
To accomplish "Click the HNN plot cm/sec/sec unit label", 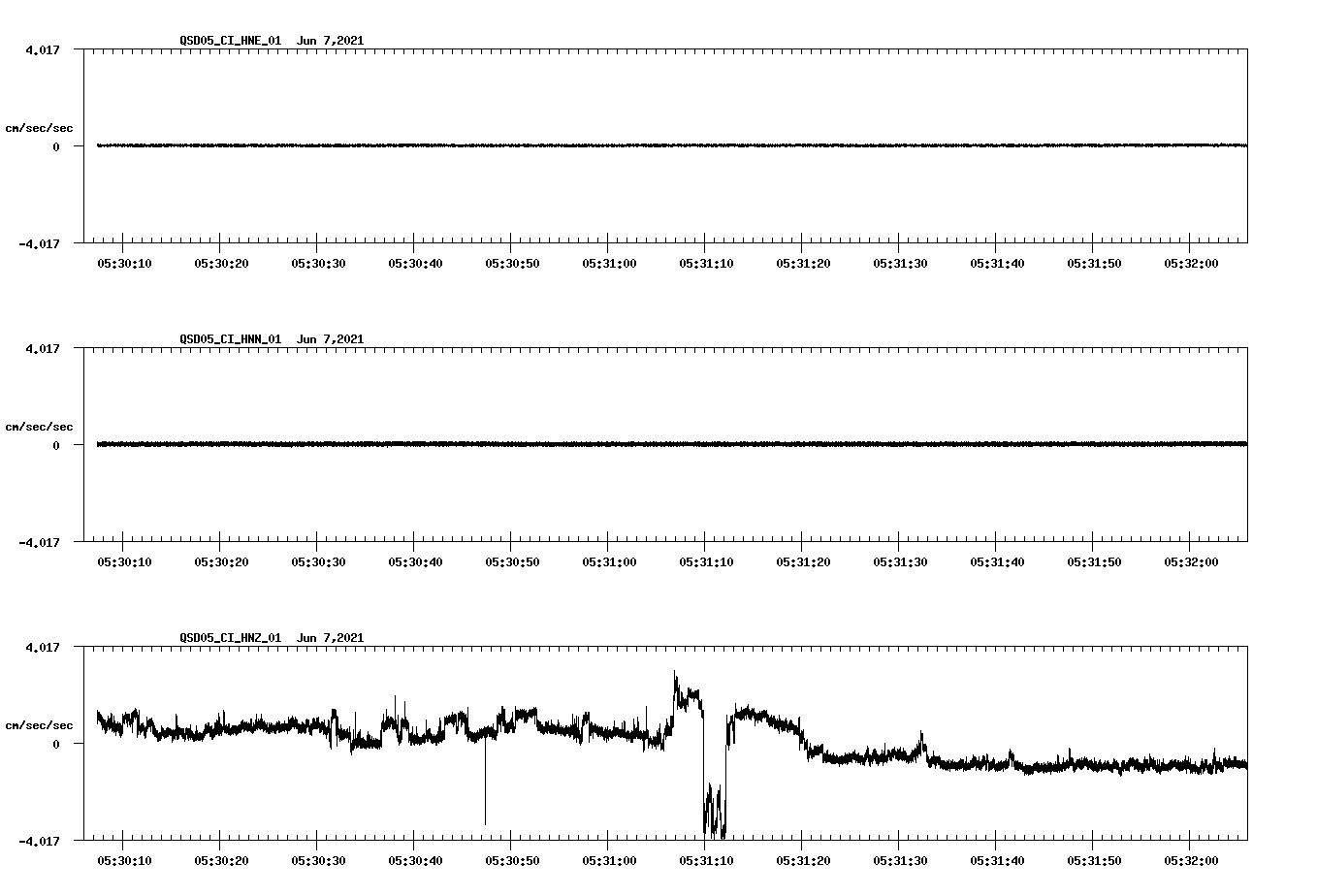I will click(x=39, y=427).
